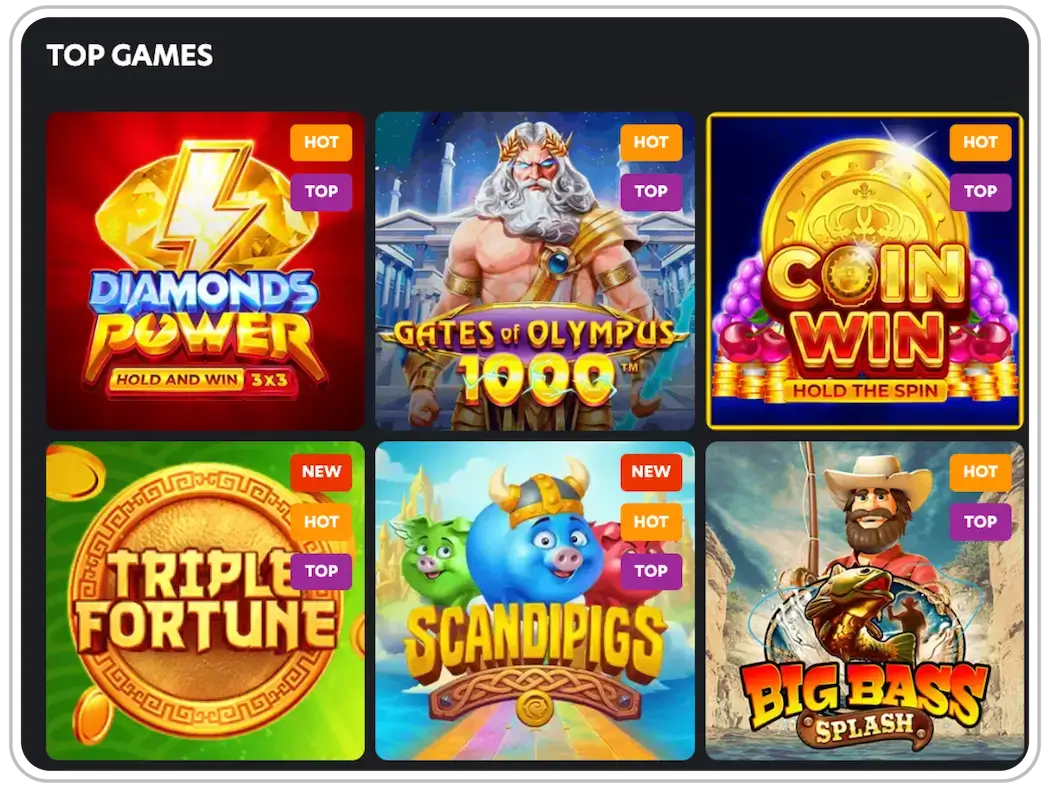Click TOP badge on Coin Win
1050x788 pixels.
(980, 192)
